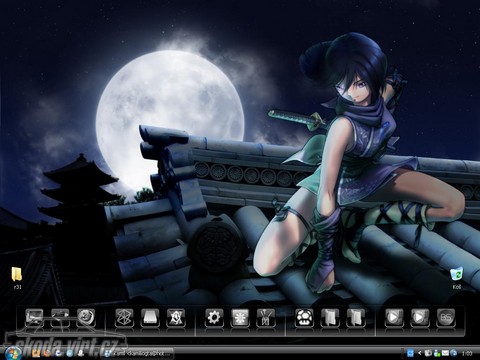480x360 pixels.
Task: Open the wireframe polyhedron dock icon
Action: [124, 317]
